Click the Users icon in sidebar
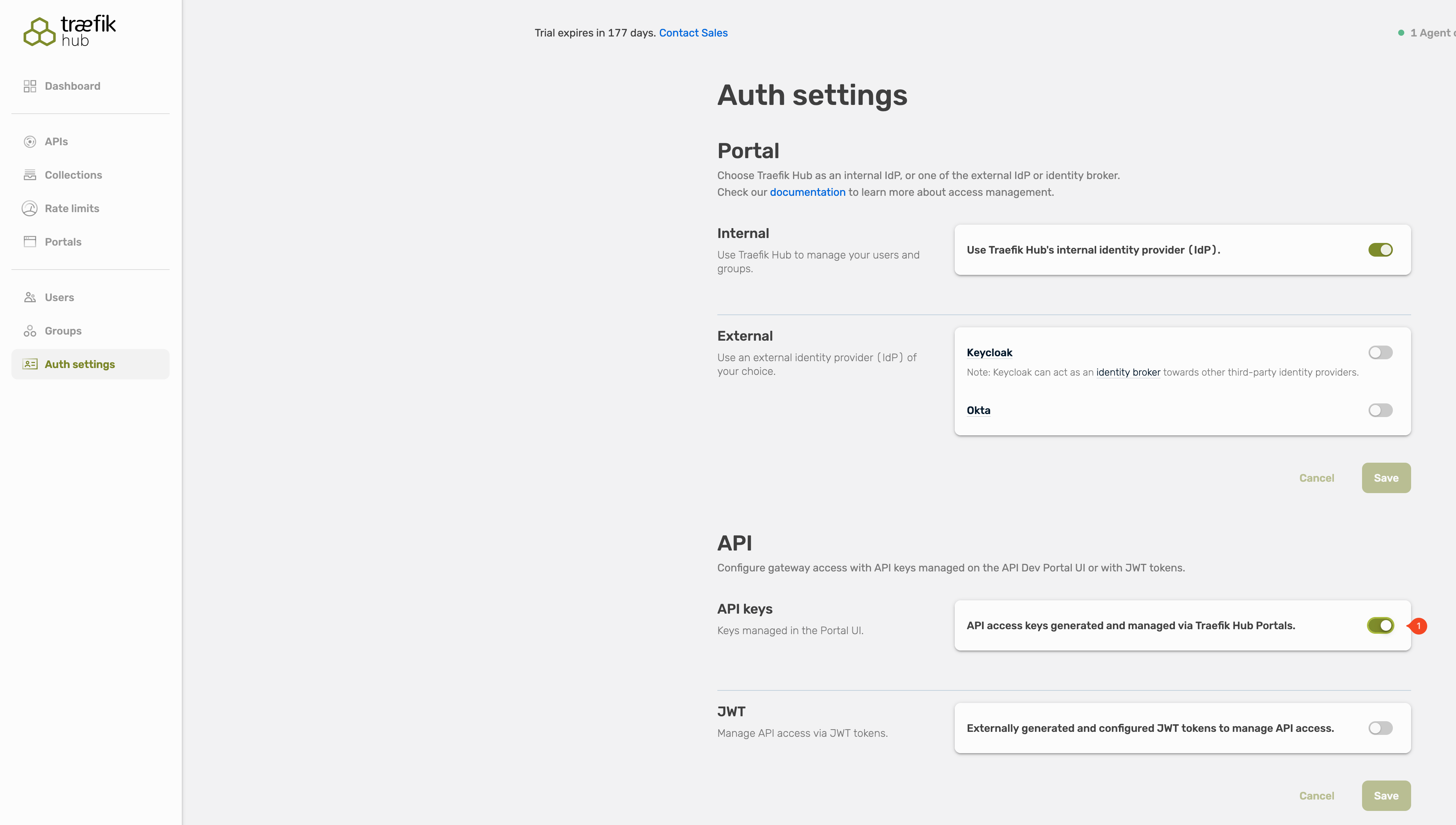The image size is (1456, 825). tap(30, 297)
